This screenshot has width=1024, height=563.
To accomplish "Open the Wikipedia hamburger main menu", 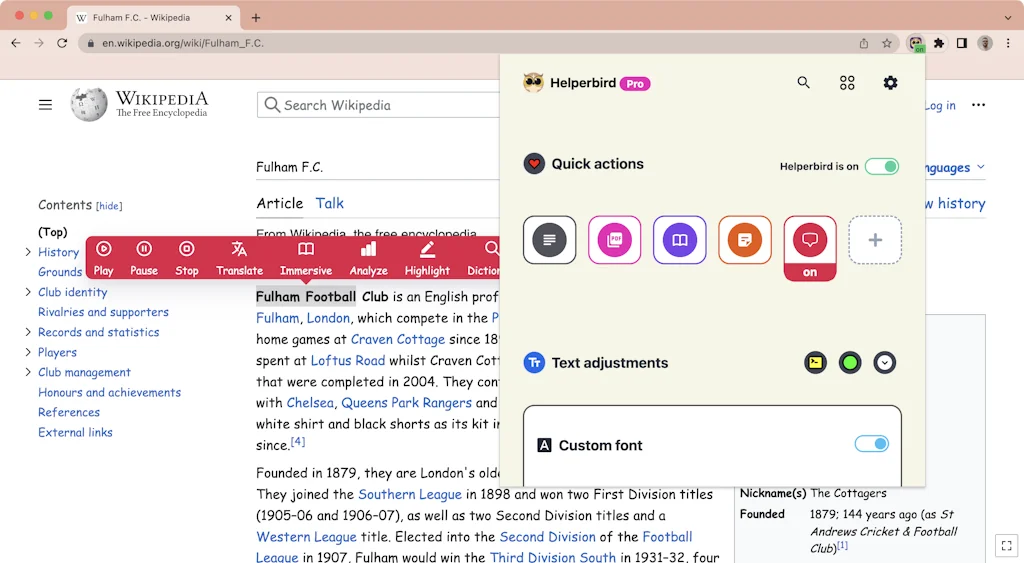I will click(45, 105).
